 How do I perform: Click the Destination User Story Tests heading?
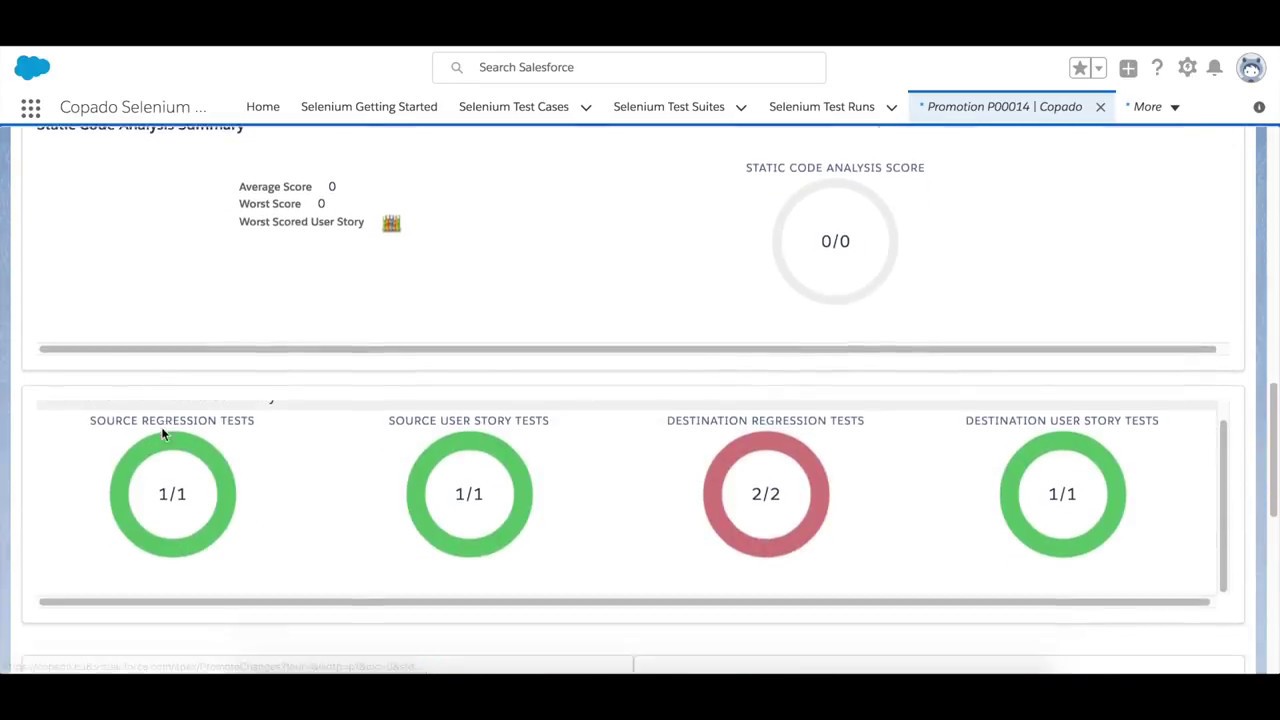pyautogui.click(x=1062, y=420)
